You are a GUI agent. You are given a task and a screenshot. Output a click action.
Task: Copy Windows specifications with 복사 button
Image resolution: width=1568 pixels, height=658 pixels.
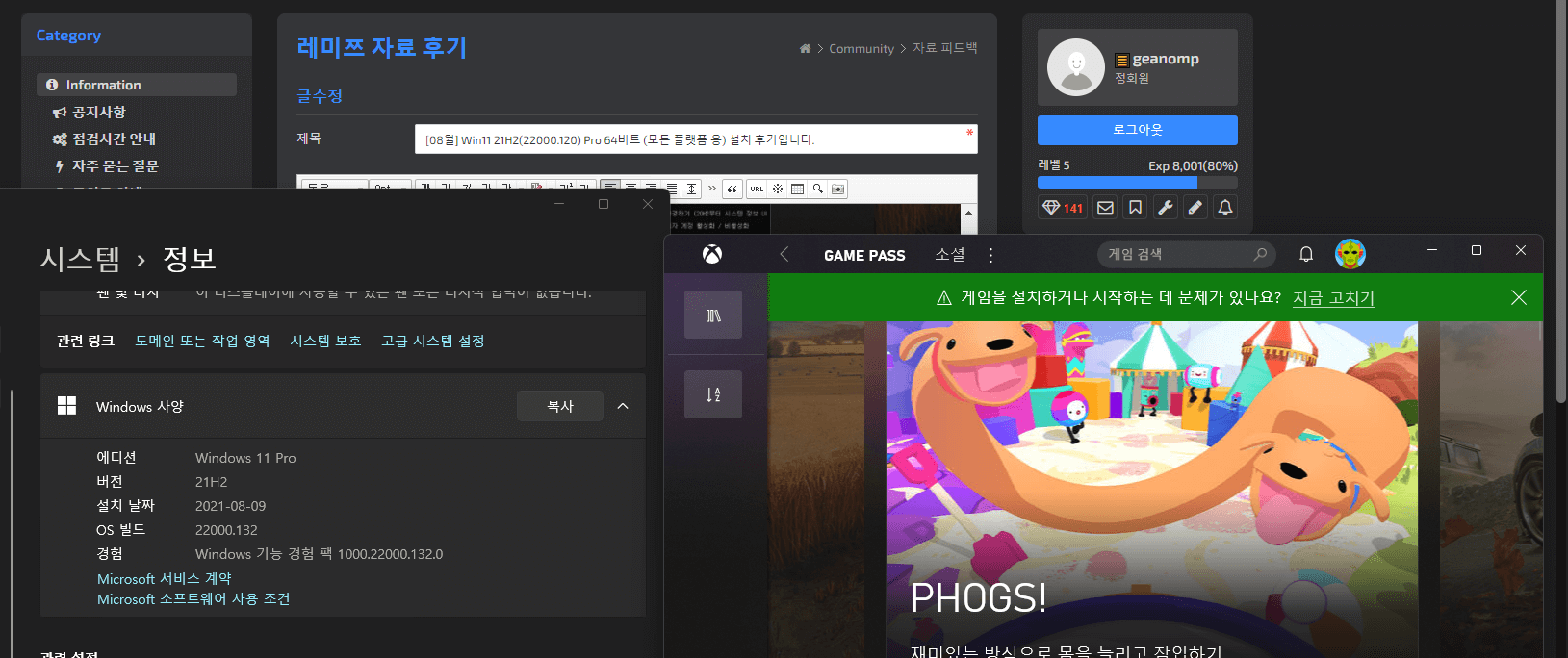point(560,406)
